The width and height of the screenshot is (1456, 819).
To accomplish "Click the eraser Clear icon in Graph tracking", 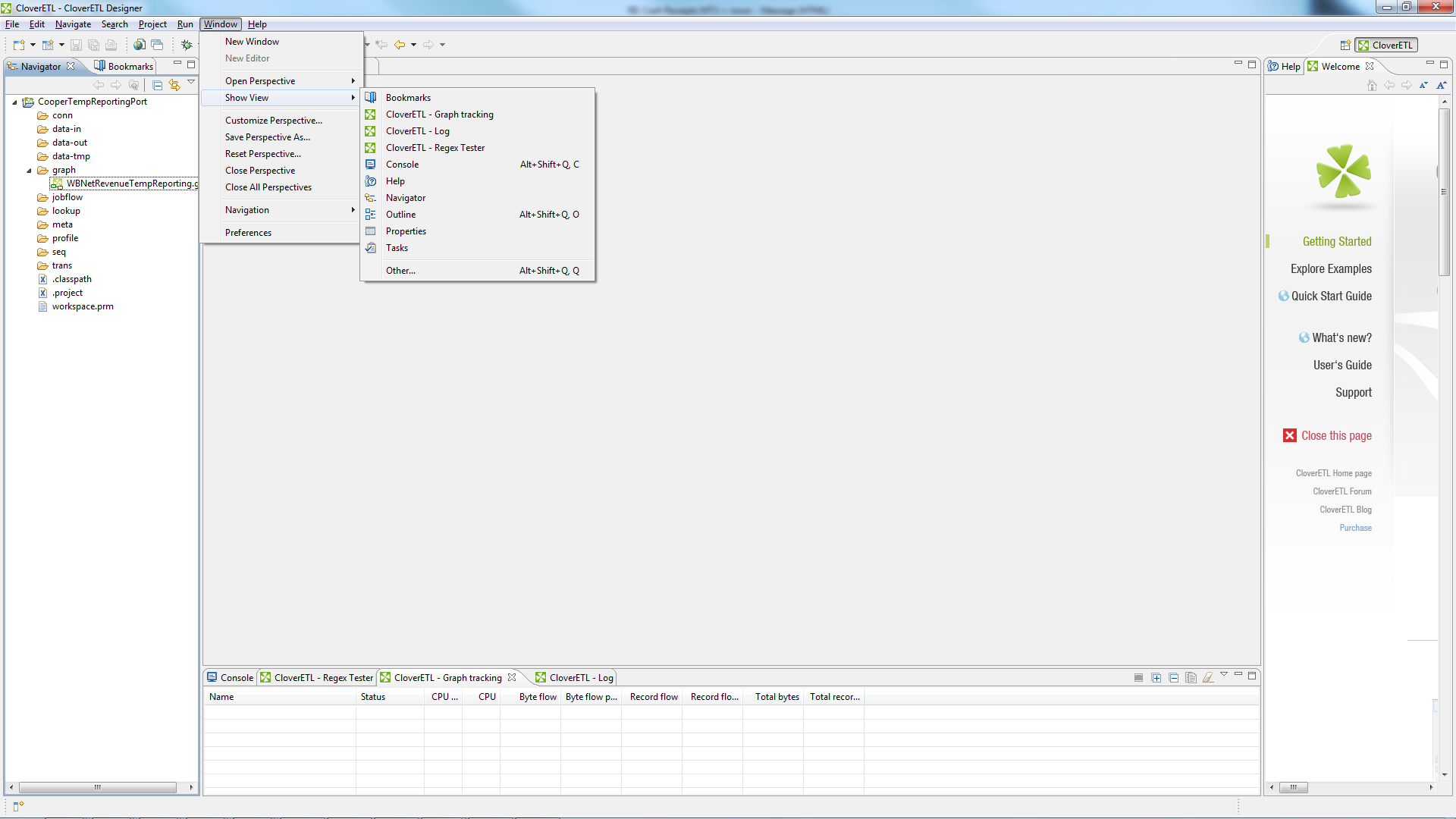I will (x=1208, y=677).
